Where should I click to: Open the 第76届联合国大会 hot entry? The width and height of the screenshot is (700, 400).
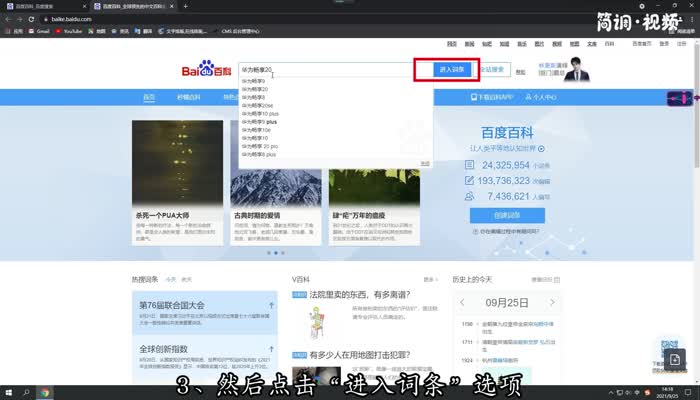click(172, 305)
